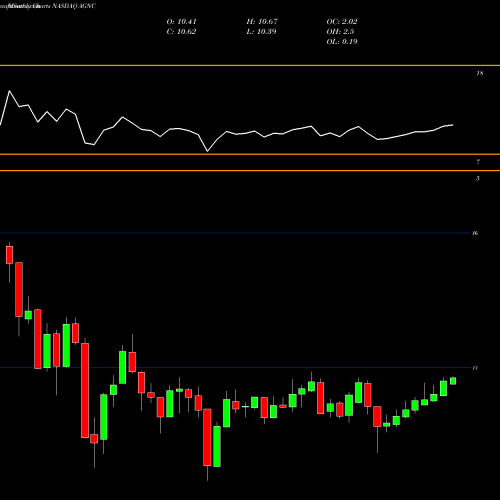
Task: Select the high value 'H: 10.67'
Action: (262, 22)
